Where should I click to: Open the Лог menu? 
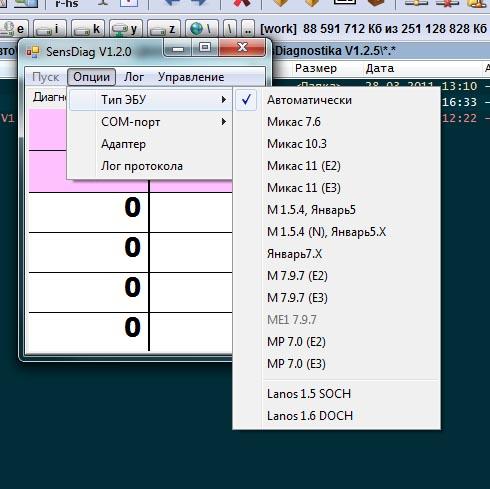134,77
